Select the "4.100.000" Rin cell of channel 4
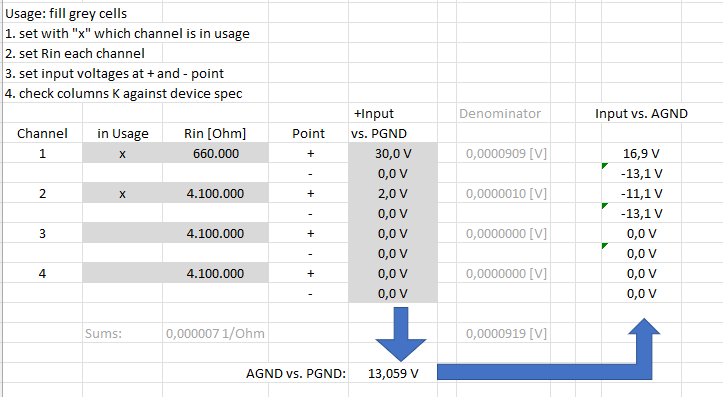This screenshot has height=397, width=723. (x=215, y=274)
